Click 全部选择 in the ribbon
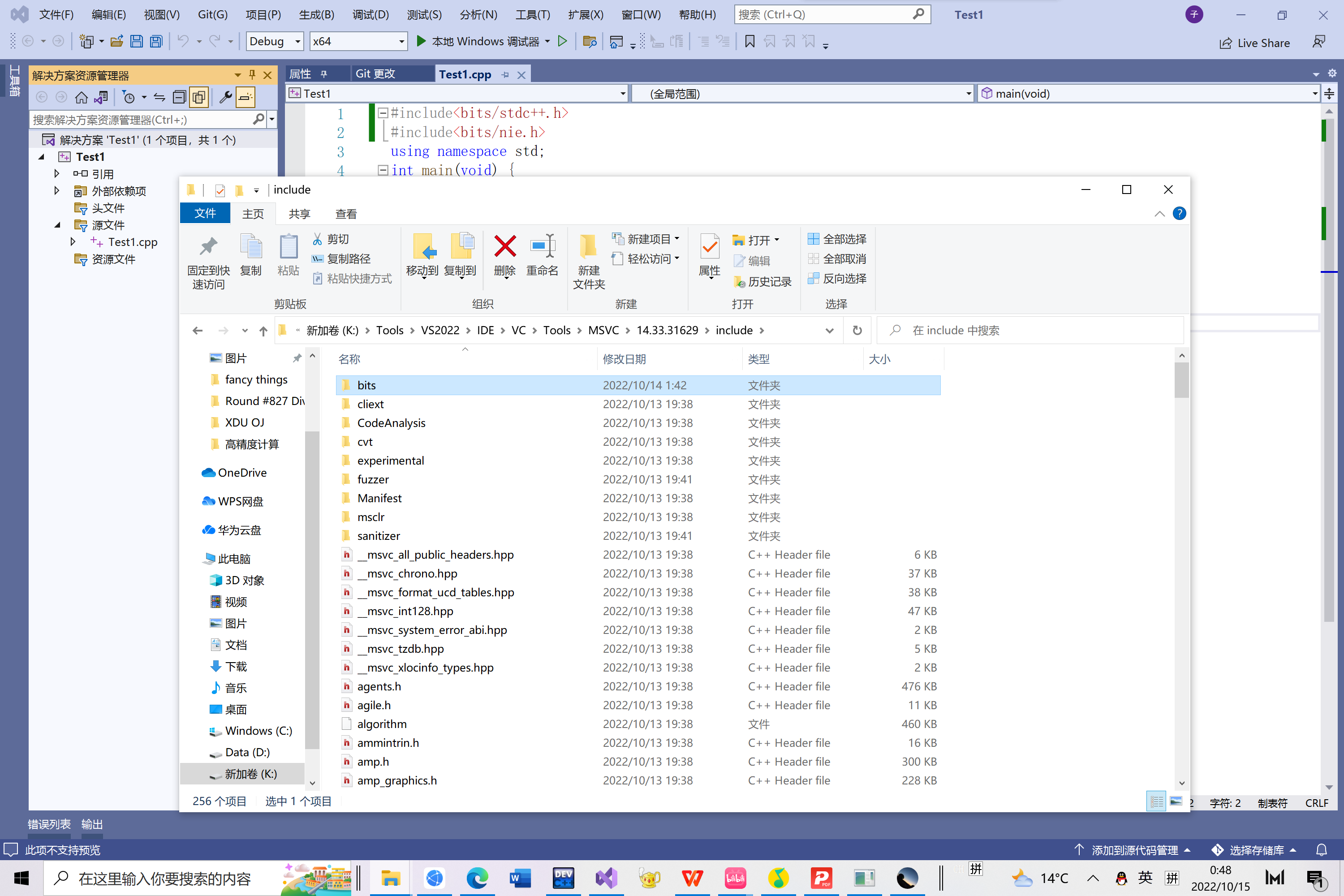The height and width of the screenshot is (896, 1344). coord(837,239)
